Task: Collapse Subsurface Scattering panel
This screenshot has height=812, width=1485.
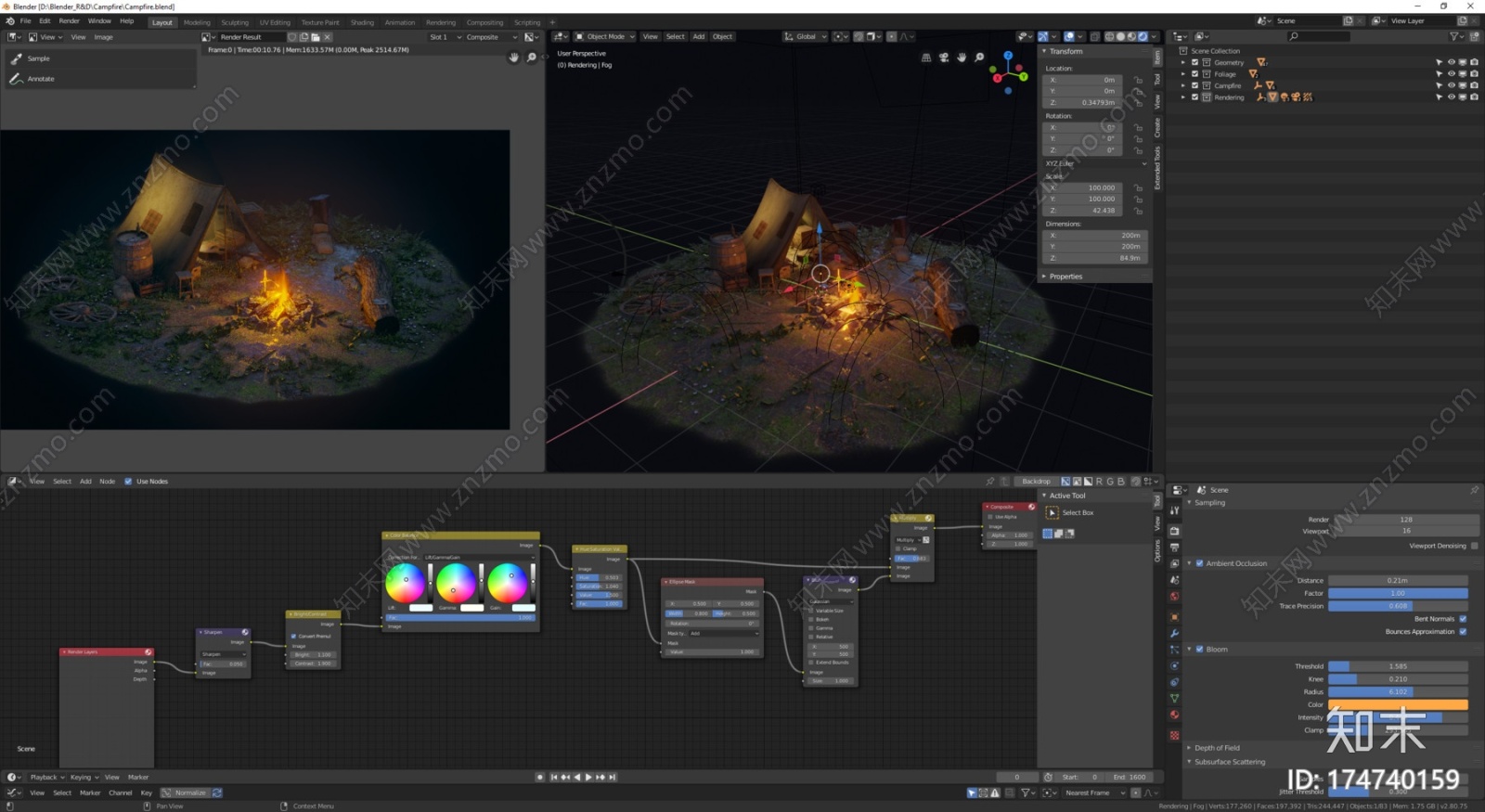Action: pyautogui.click(x=1189, y=762)
